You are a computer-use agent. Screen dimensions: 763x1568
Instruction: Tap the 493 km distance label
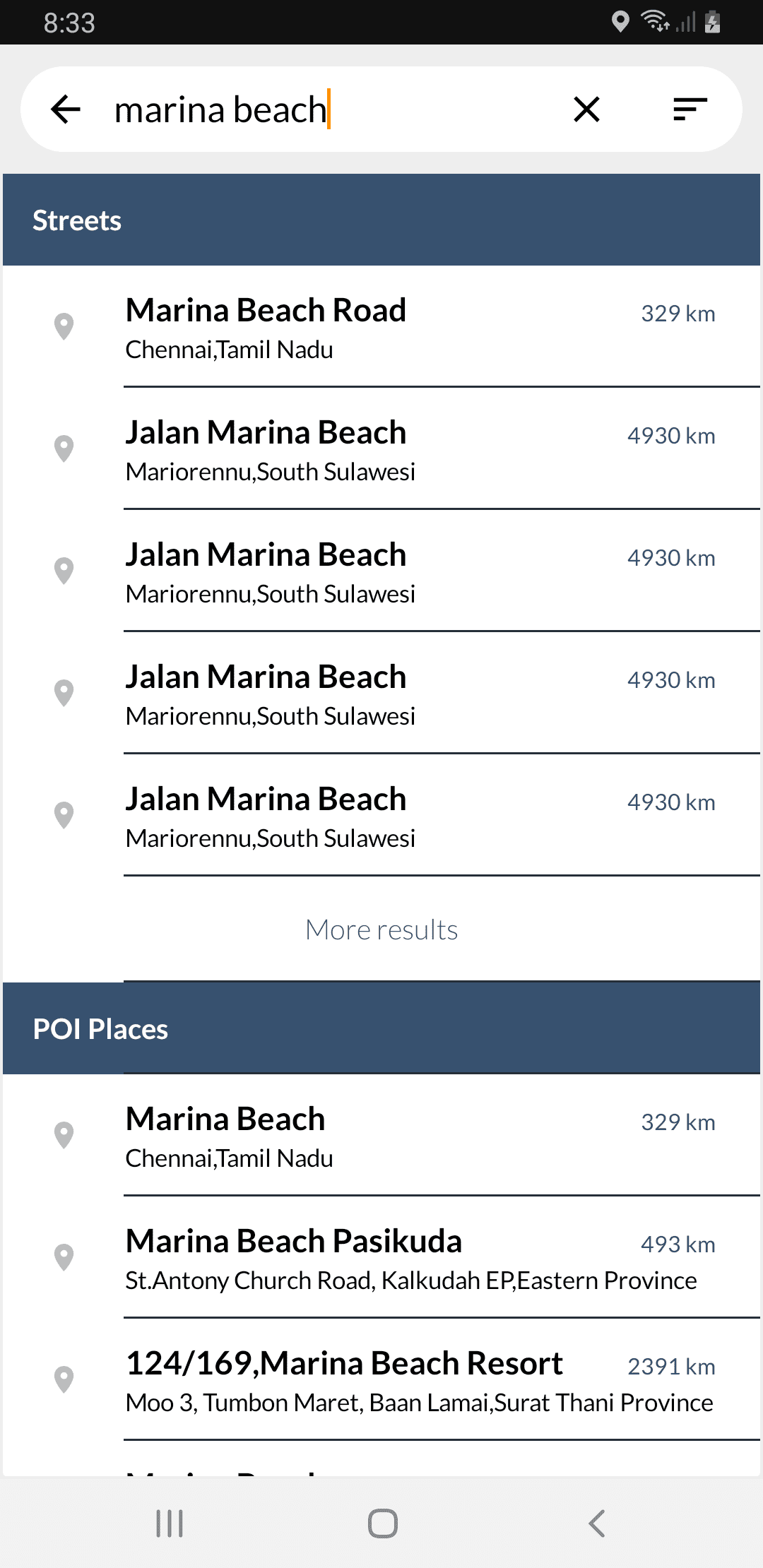click(678, 1245)
